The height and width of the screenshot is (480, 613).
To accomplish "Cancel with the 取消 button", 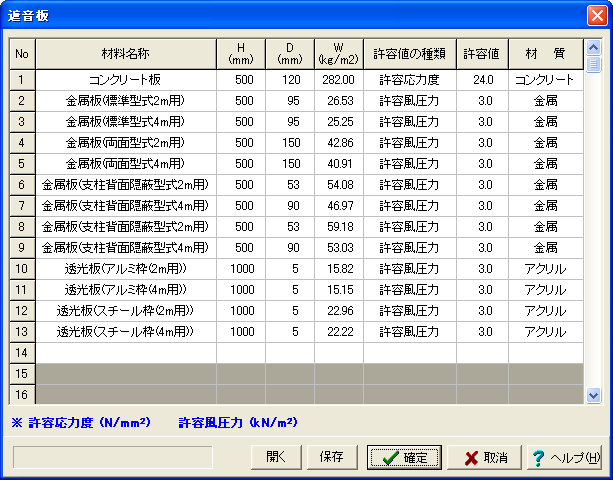I will click(484, 457).
